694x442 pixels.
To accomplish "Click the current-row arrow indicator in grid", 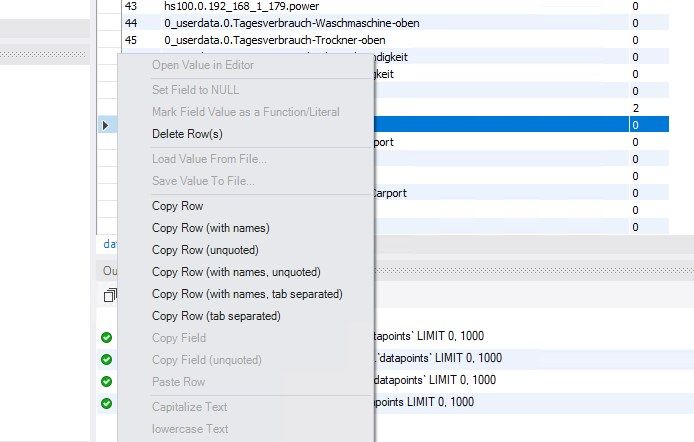I will tap(105, 125).
